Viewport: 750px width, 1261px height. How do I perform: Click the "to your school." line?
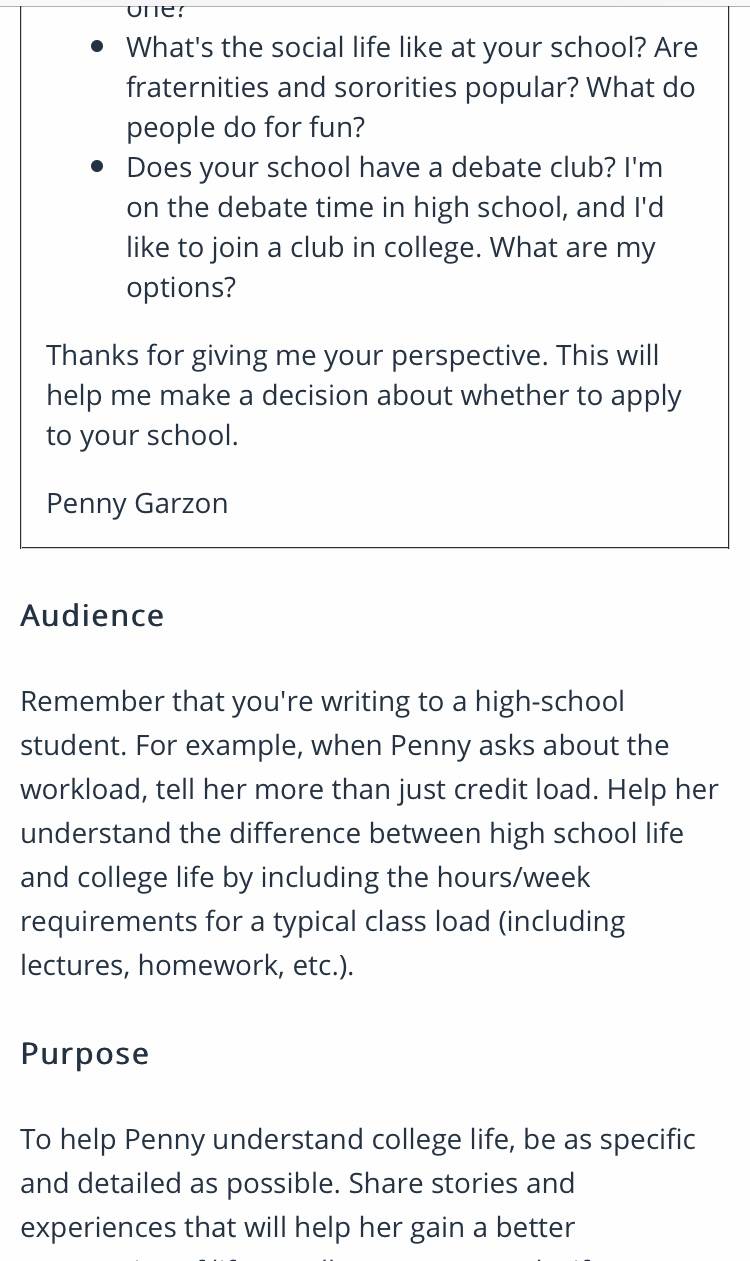[142, 436]
